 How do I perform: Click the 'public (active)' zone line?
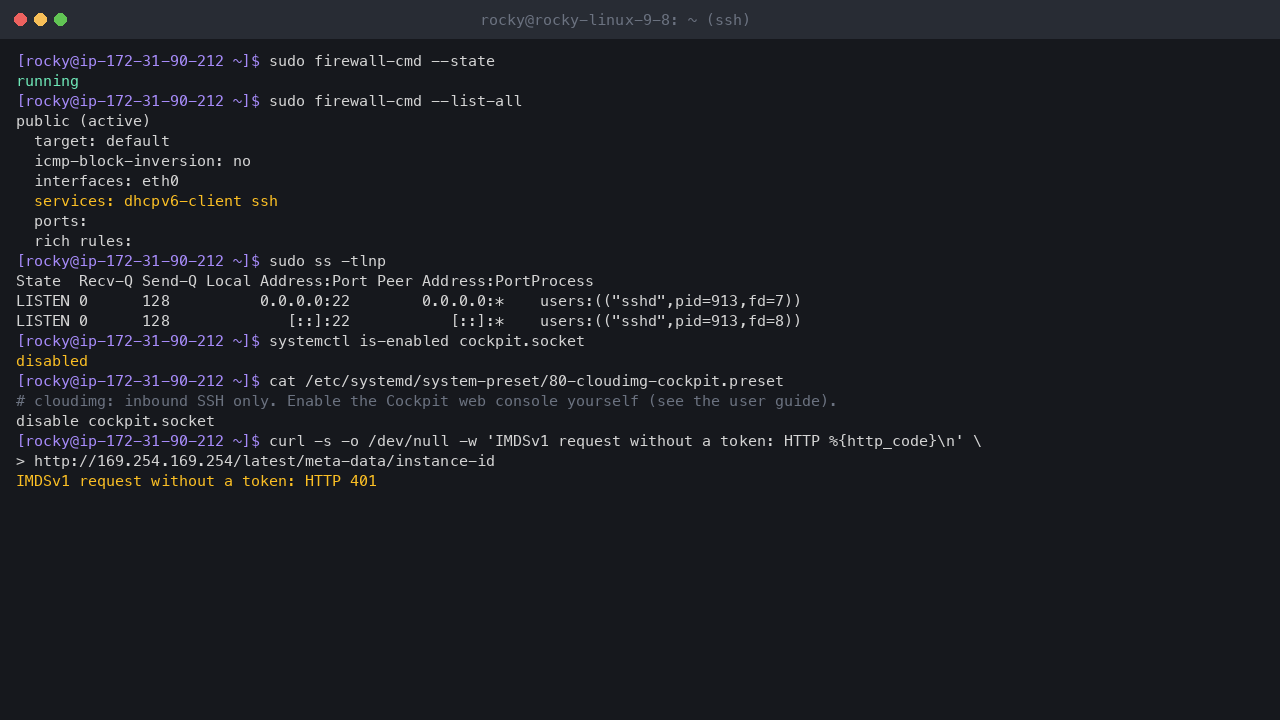[x=83, y=121]
